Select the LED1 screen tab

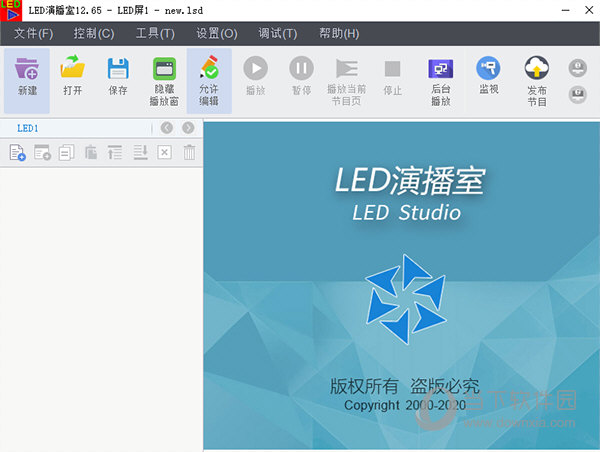coord(28,128)
